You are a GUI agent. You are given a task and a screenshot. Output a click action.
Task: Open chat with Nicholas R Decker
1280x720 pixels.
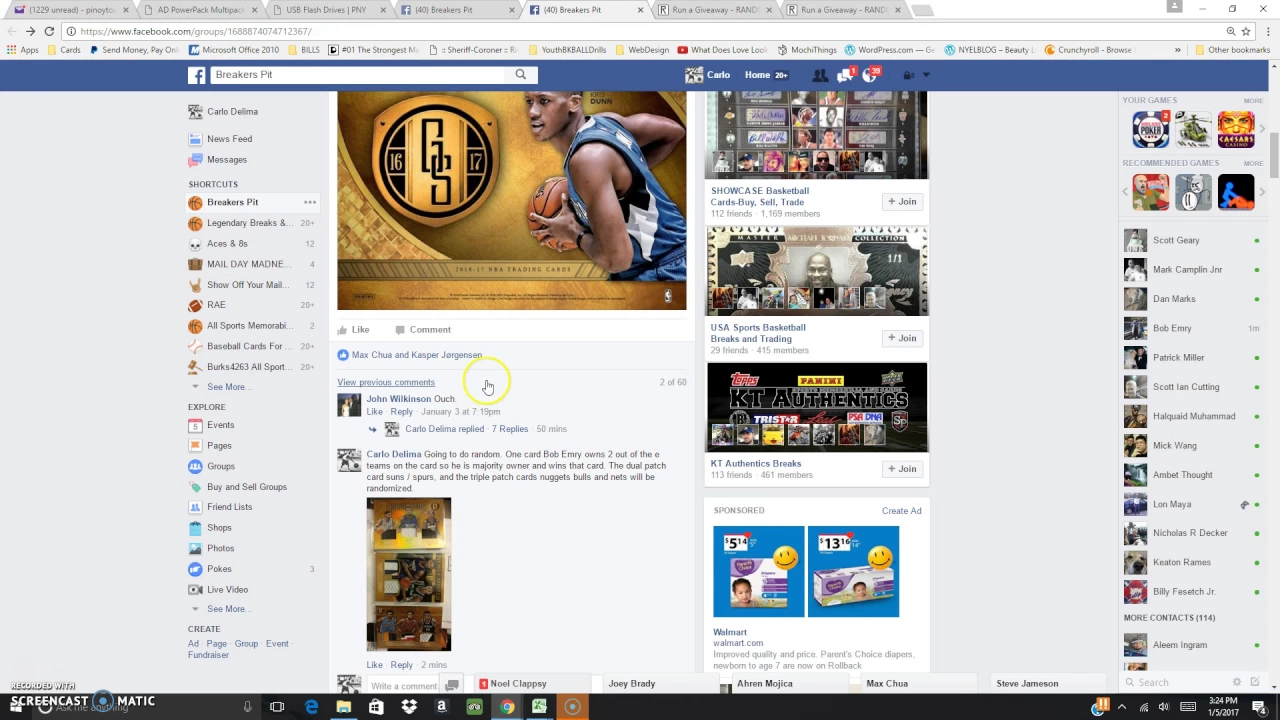pos(1190,533)
